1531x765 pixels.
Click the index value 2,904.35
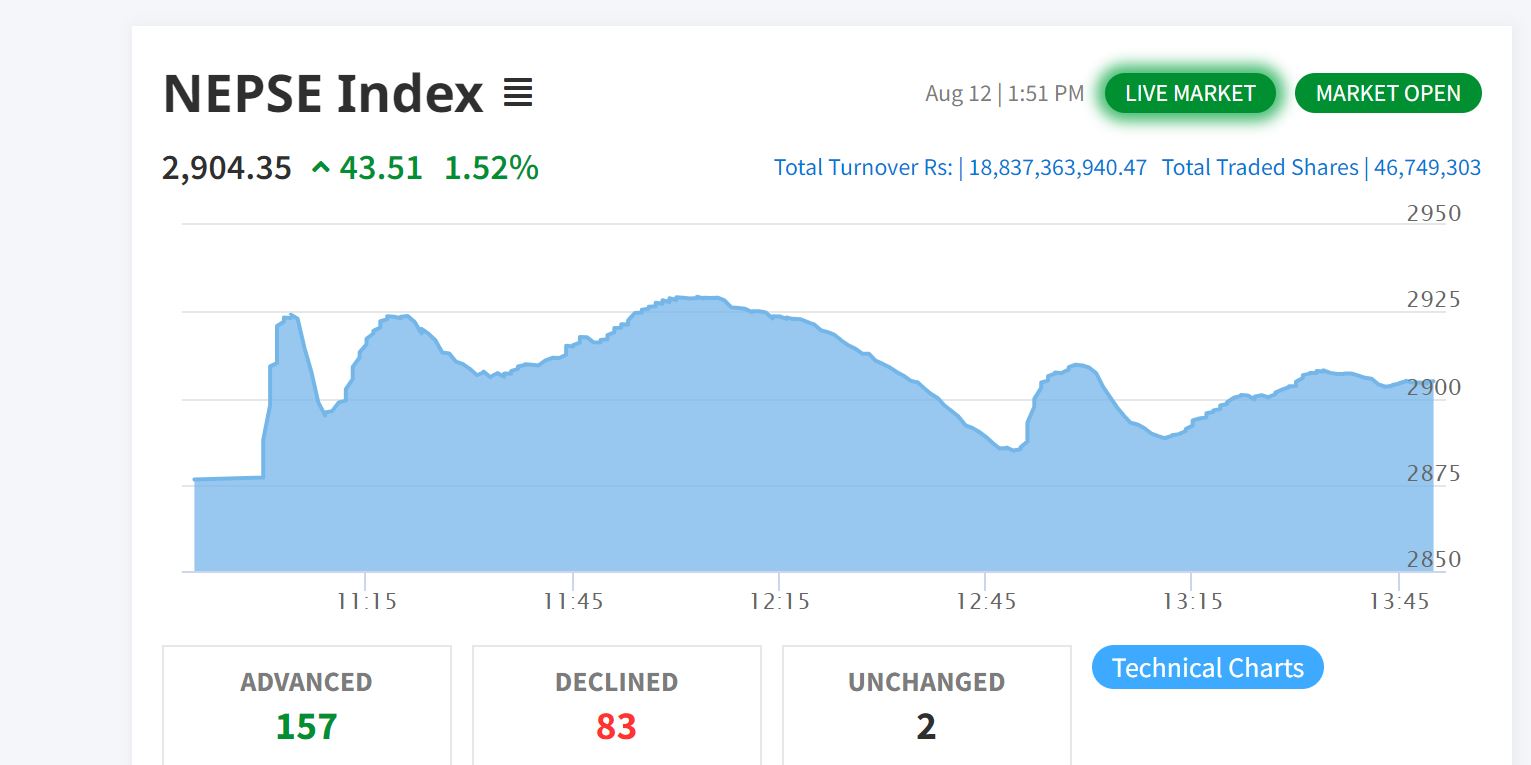coord(227,168)
